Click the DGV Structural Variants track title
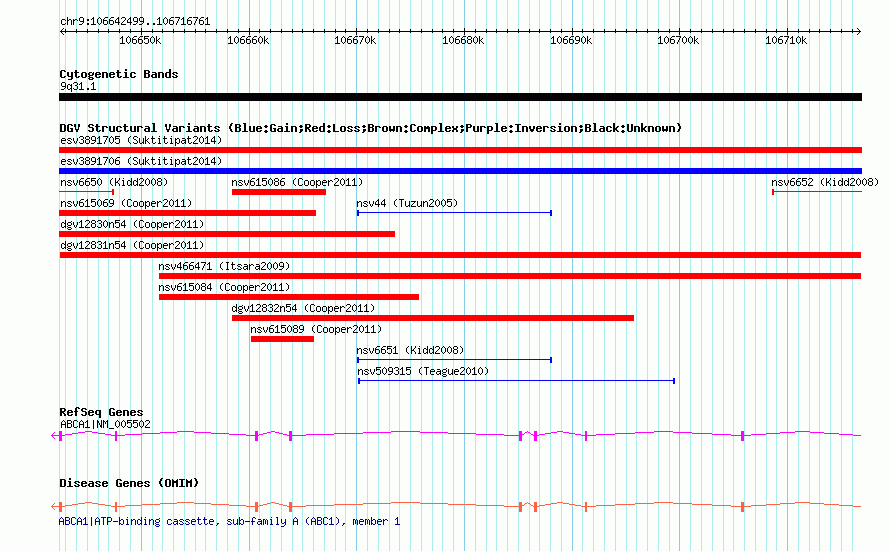This screenshot has width=890, height=551. [371, 128]
